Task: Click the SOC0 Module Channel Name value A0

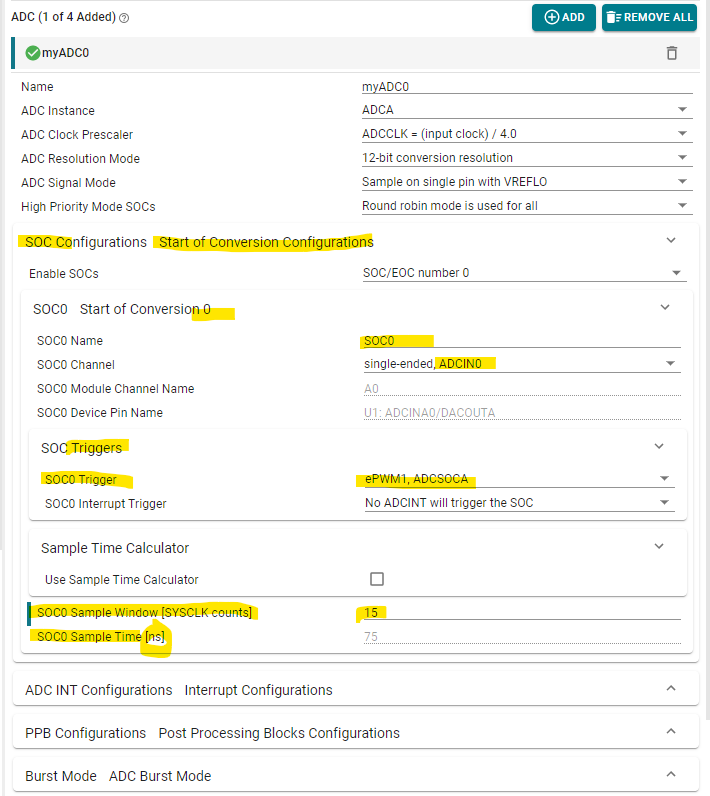Action: [522, 389]
